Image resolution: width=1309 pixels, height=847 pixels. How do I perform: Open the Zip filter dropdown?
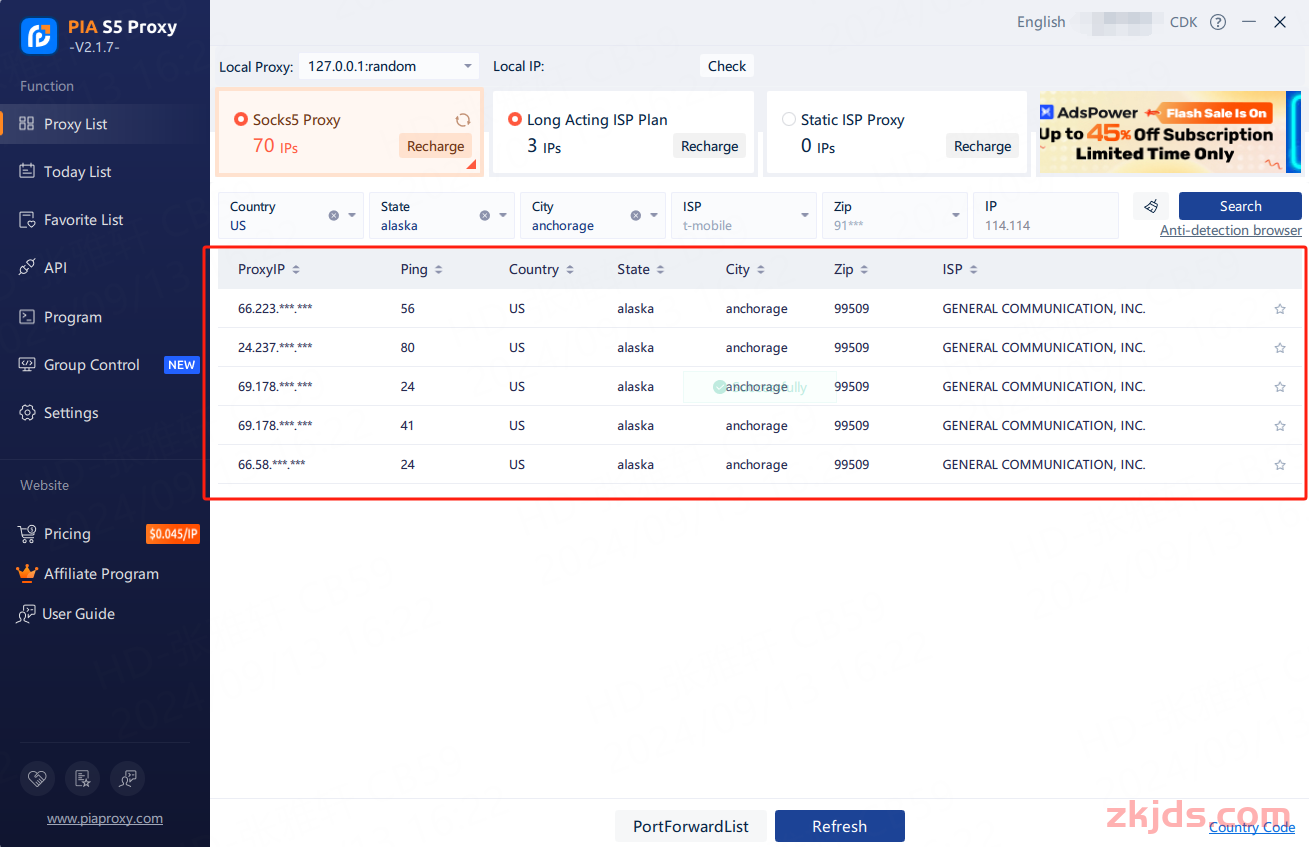click(895, 215)
